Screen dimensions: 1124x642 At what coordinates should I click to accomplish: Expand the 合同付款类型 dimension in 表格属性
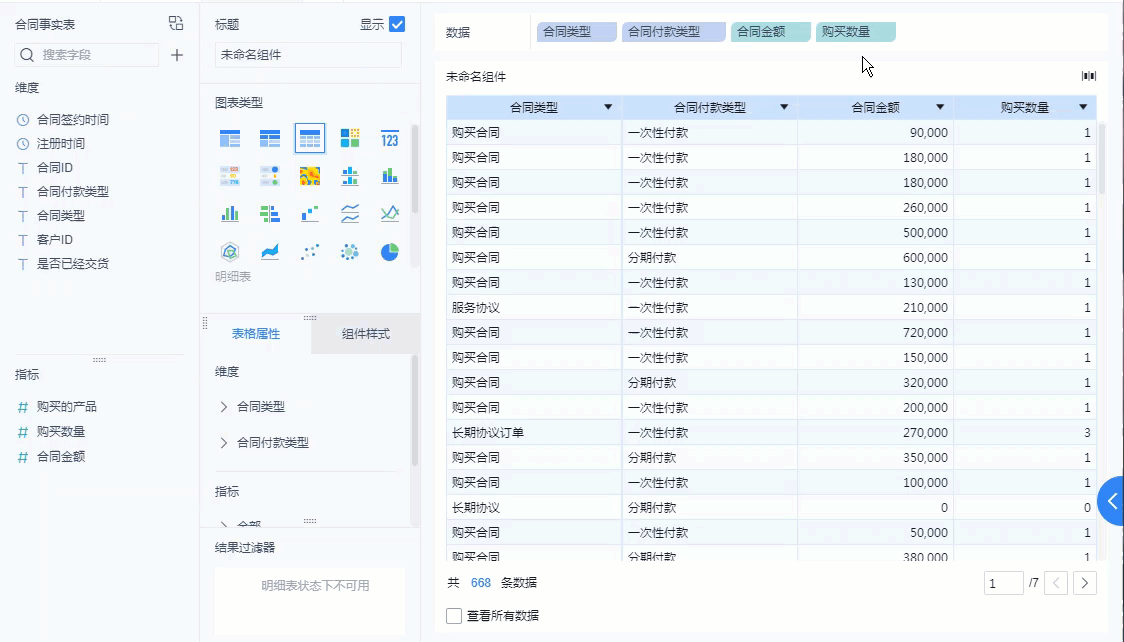coord(224,443)
